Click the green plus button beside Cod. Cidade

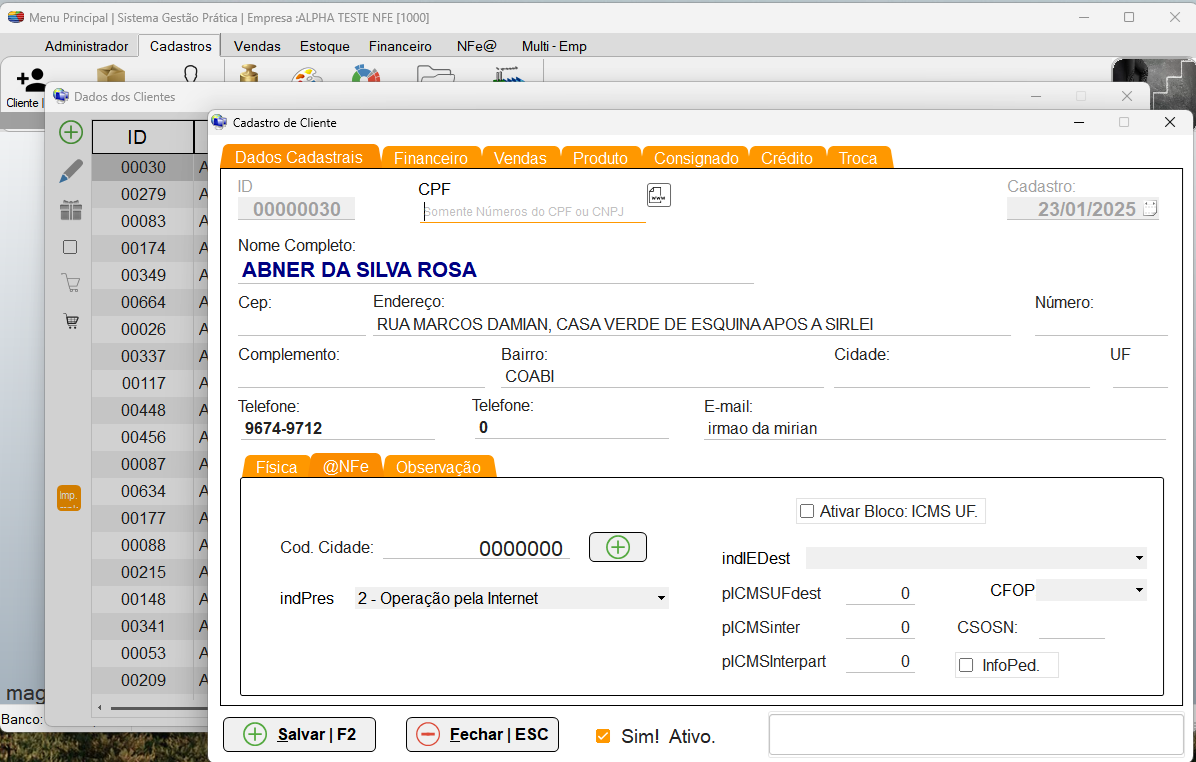pos(618,547)
